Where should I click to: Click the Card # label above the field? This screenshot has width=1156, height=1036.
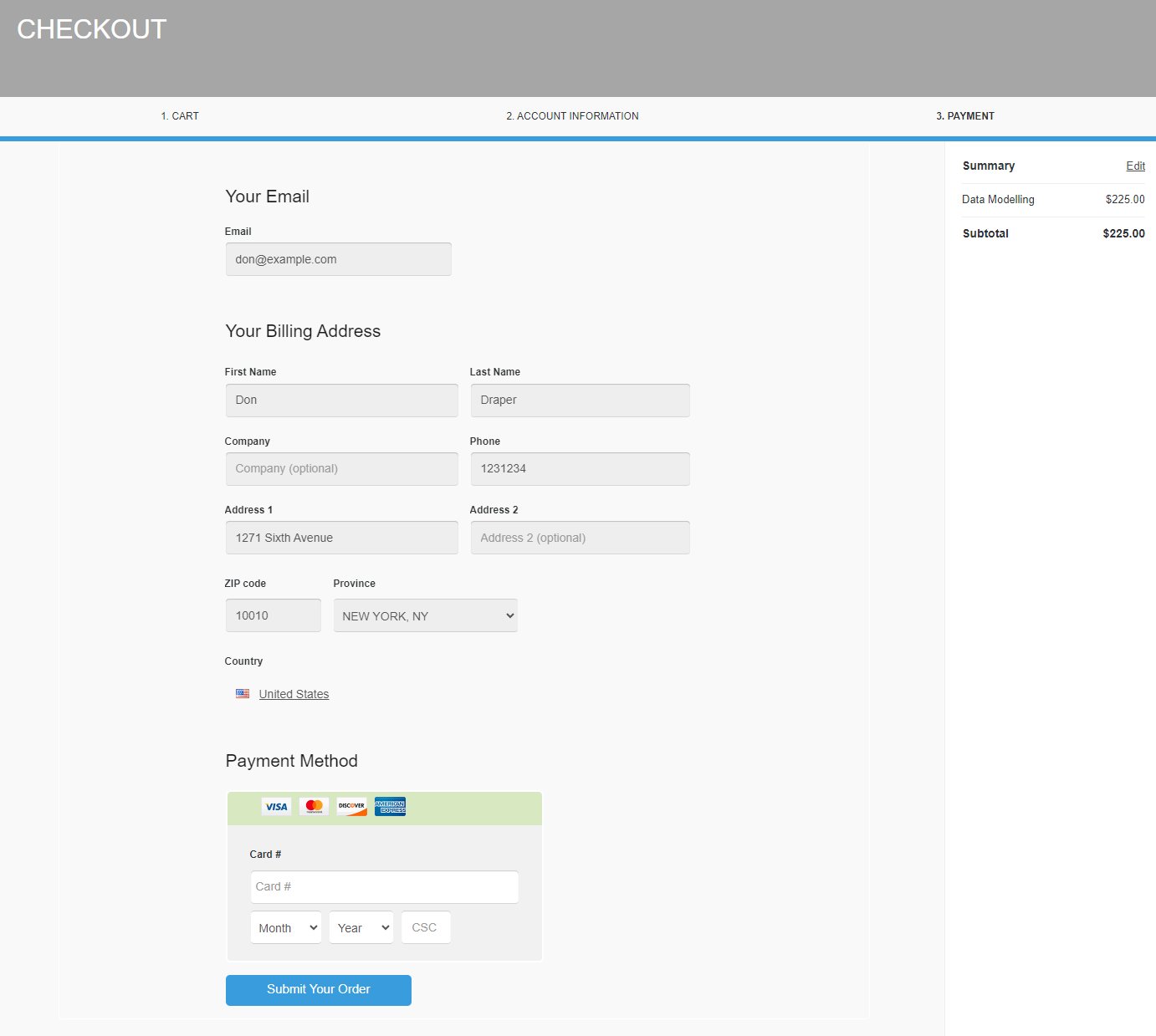(265, 855)
